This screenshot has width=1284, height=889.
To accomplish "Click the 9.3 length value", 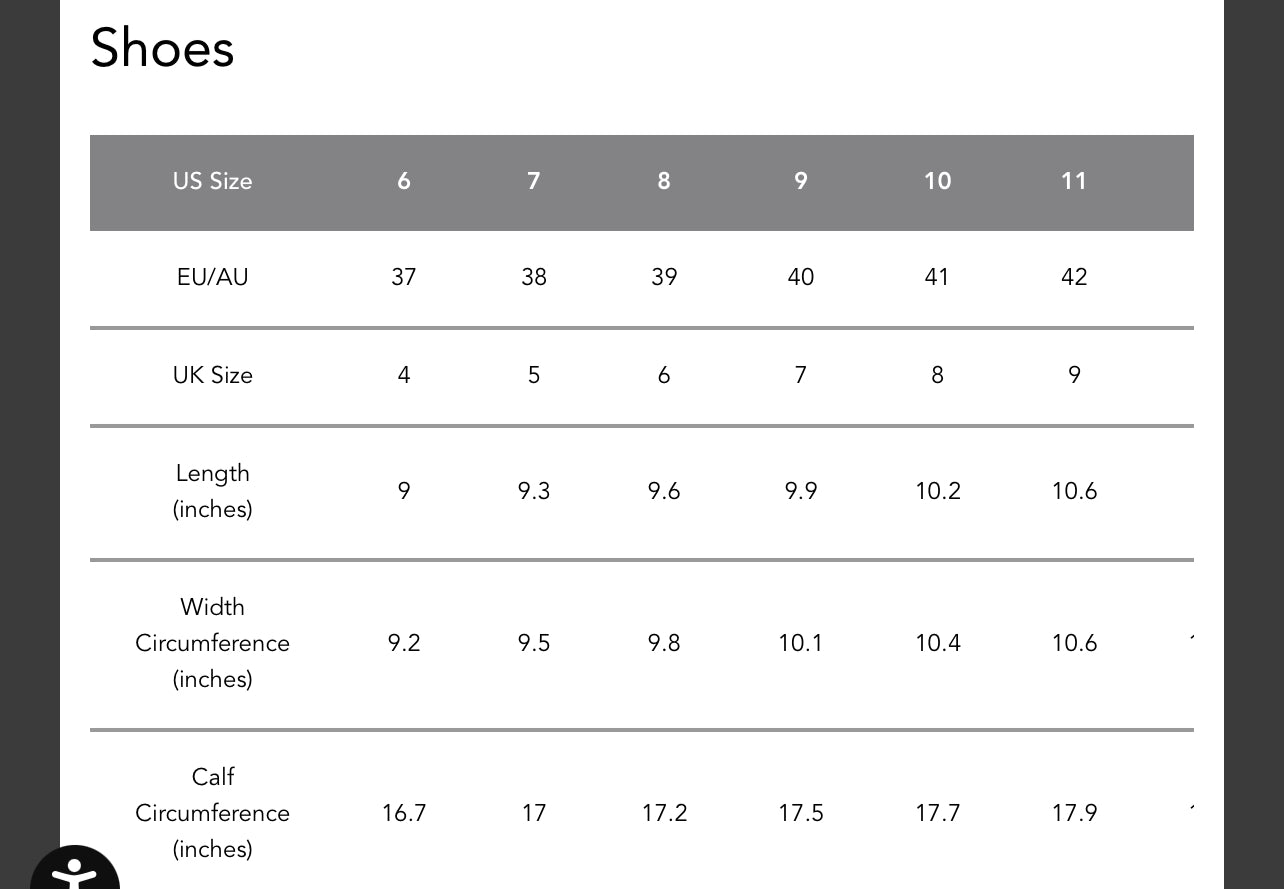I will coord(534,491).
